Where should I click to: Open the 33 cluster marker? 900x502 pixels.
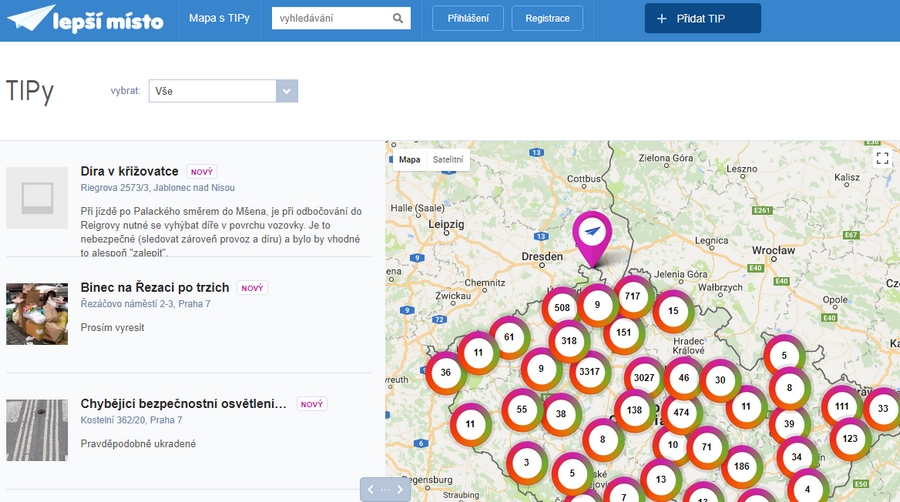[x=883, y=408]
